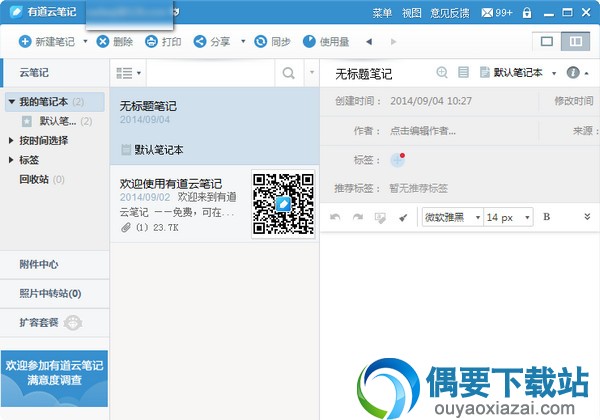Click the zoom magnifier plus icon
The height and width of the screenshot is (420, 600).
click(x=442, y=72)
